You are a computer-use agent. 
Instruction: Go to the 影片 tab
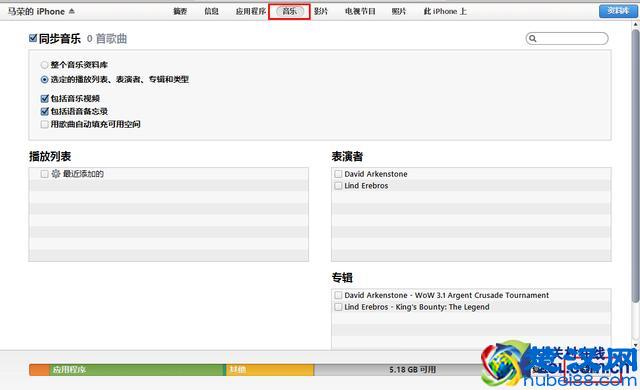321,11
